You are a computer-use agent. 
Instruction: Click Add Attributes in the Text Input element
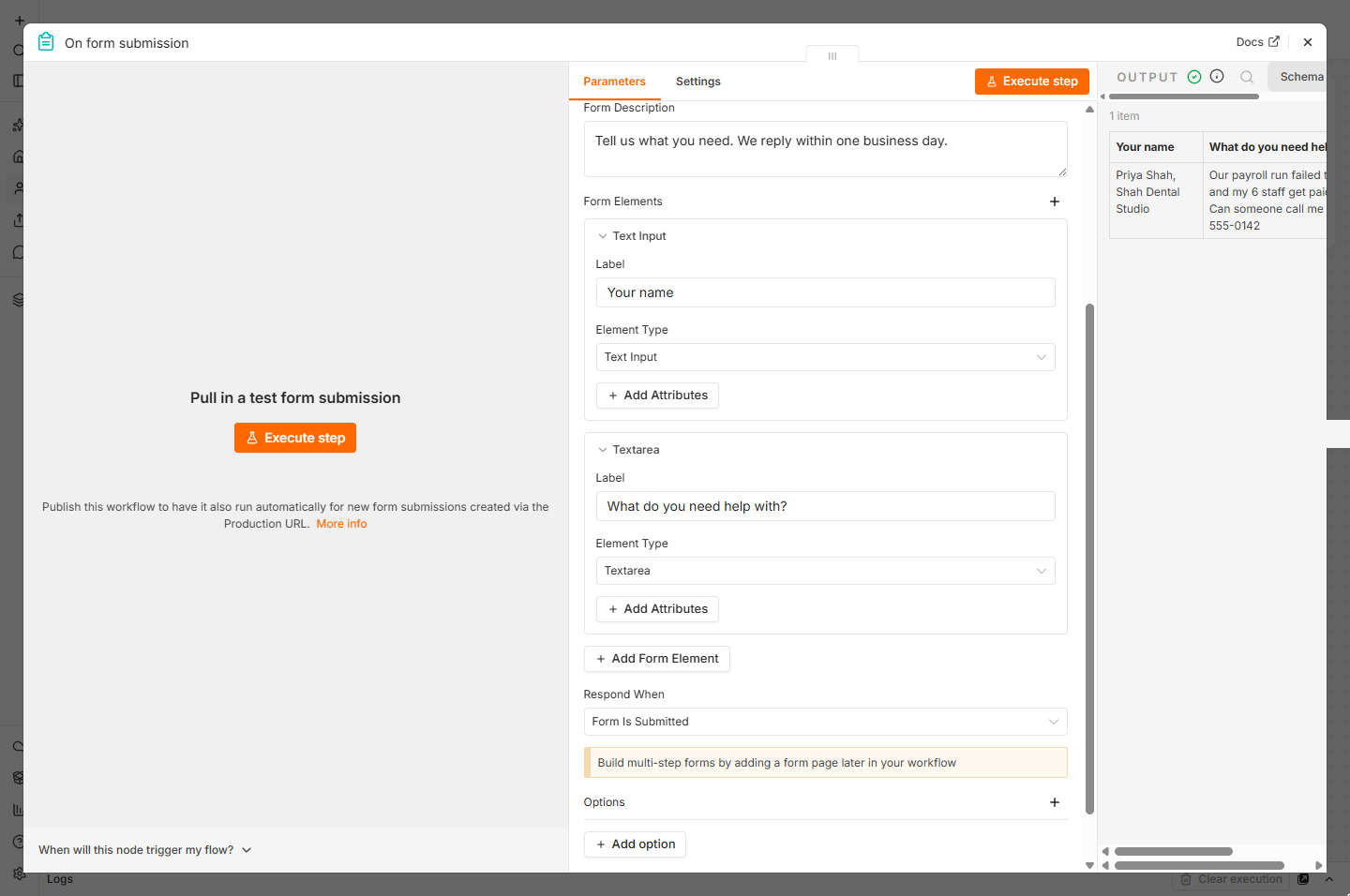(x=657, y=396)
